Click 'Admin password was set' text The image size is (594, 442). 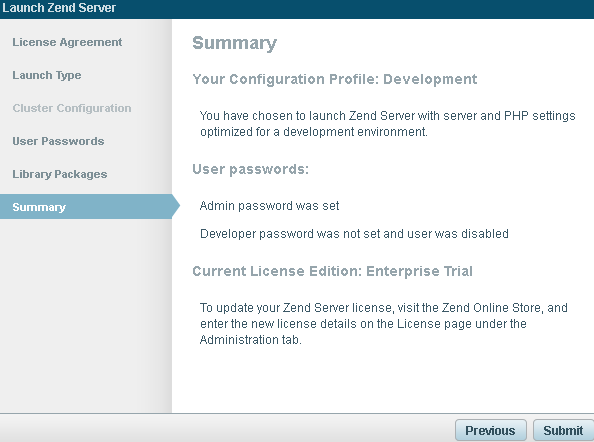pyautogui.click(x=269, y=206)
